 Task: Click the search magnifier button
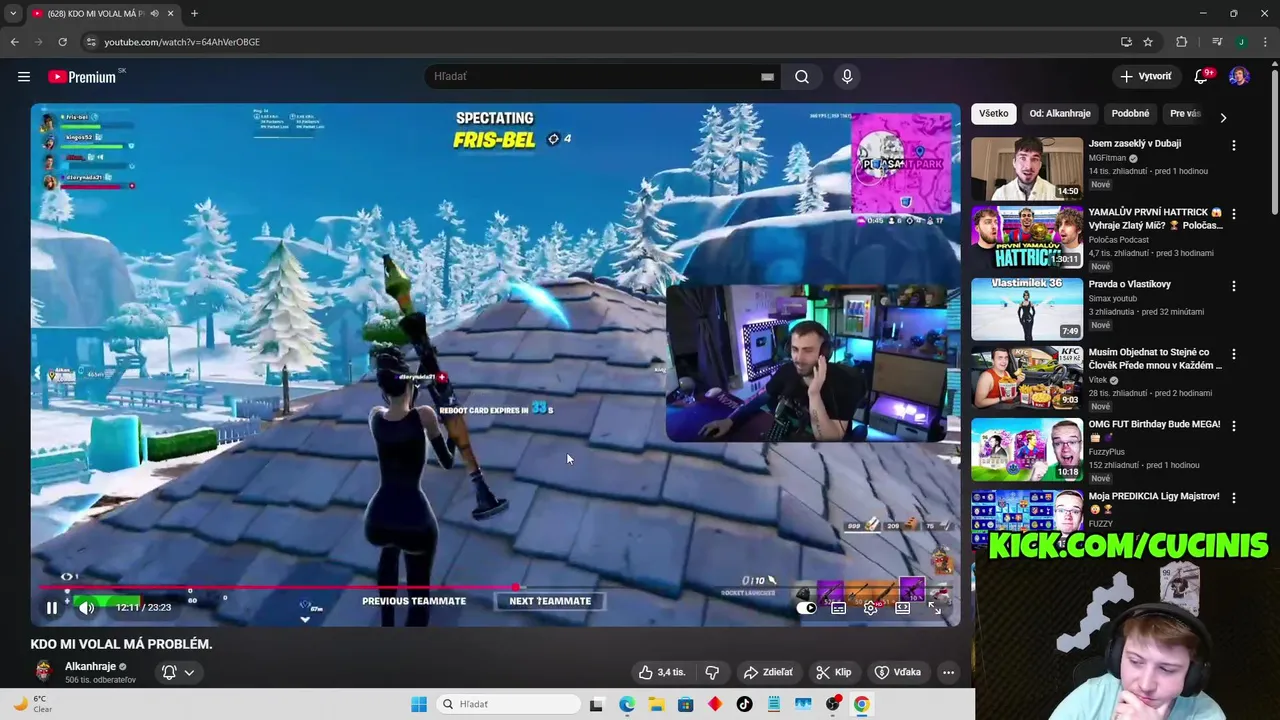tap(802, 76)
